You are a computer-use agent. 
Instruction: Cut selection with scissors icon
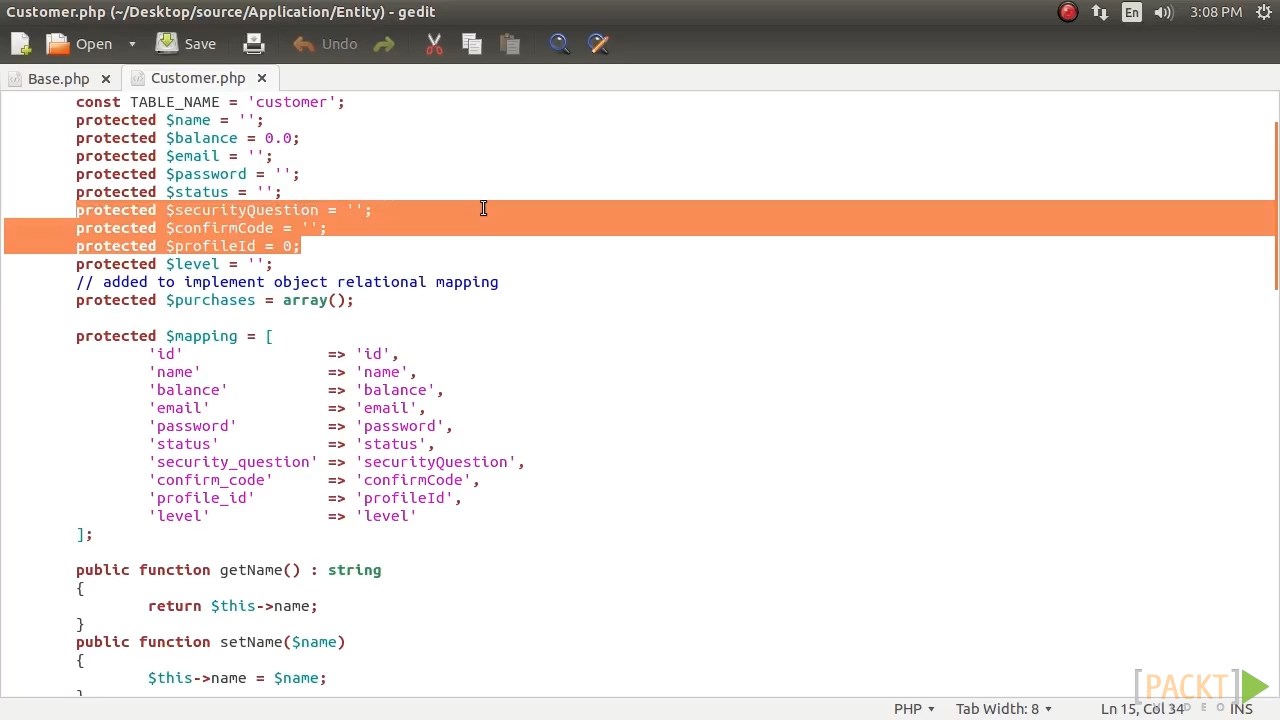coord(434,44)
